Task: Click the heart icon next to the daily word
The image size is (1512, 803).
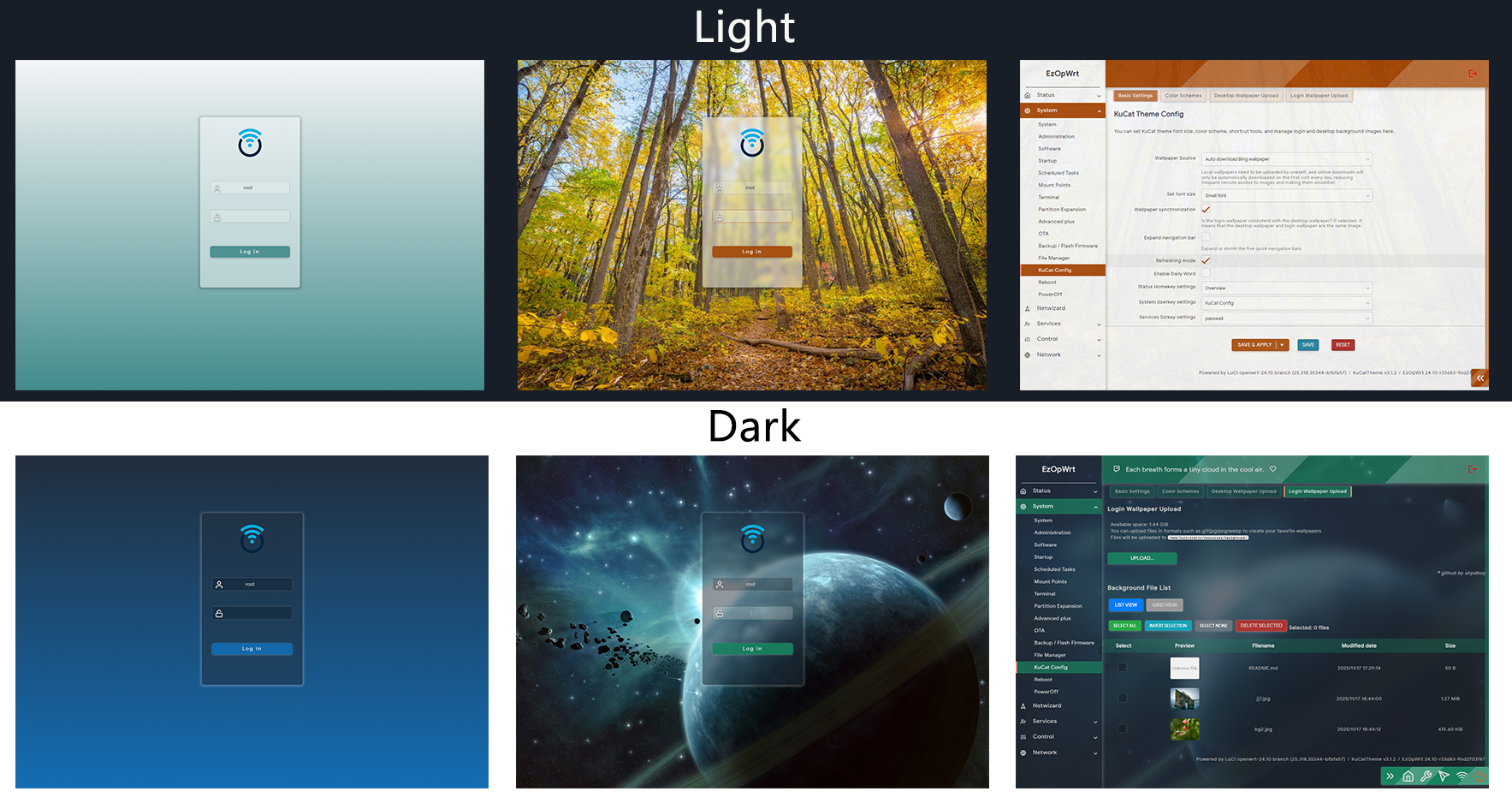Action: [1272, 469]
